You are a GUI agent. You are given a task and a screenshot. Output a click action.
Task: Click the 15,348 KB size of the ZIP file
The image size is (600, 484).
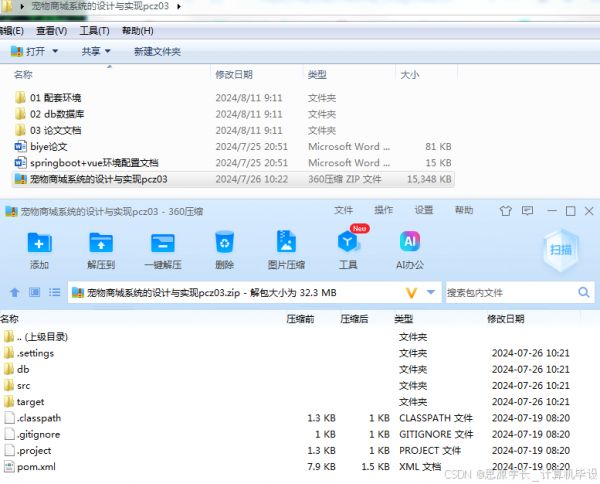429,179
